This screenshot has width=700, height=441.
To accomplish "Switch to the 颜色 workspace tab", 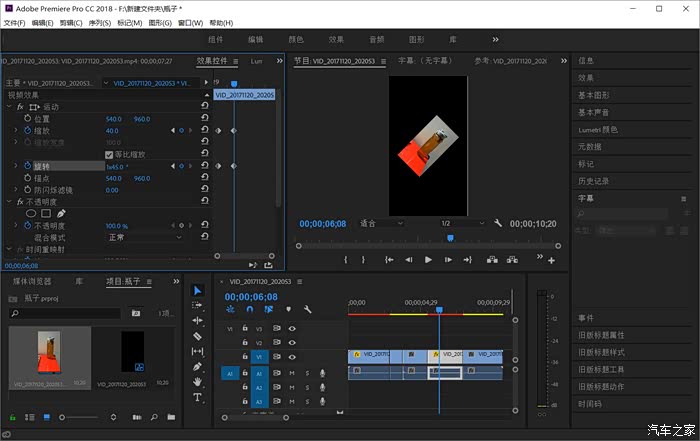I will [296, 40].
